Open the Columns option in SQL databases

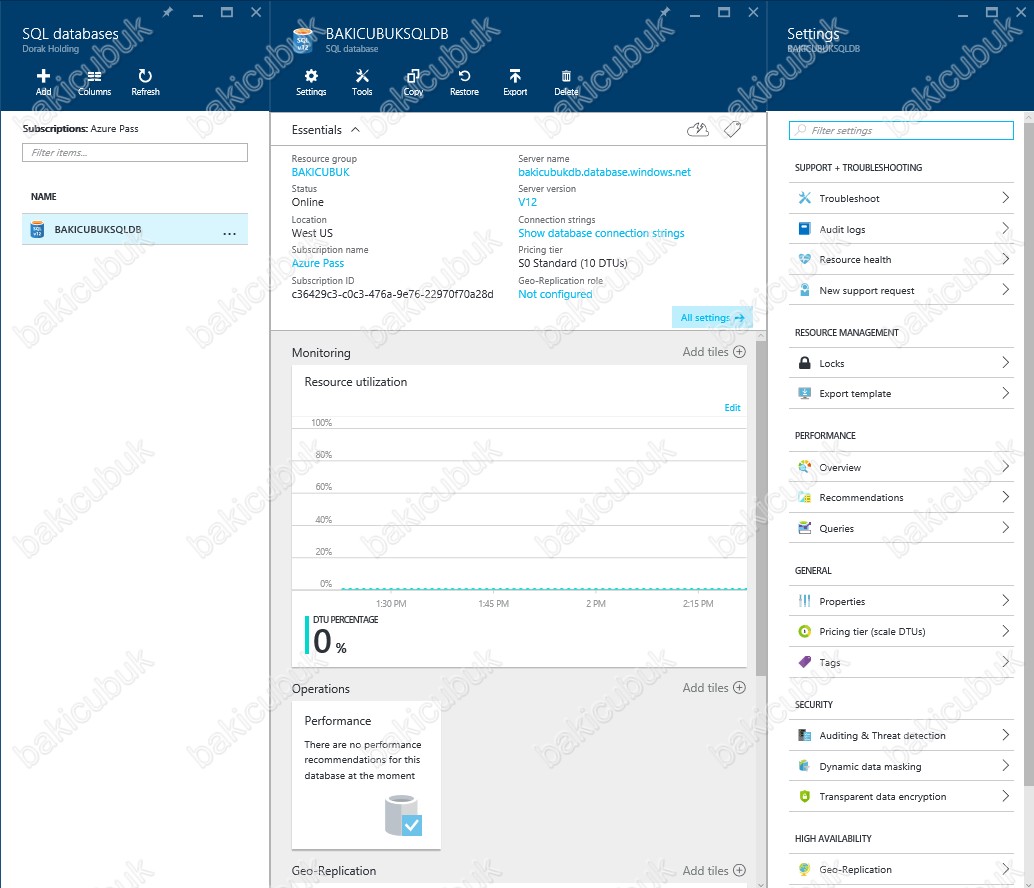coord(94,82)
